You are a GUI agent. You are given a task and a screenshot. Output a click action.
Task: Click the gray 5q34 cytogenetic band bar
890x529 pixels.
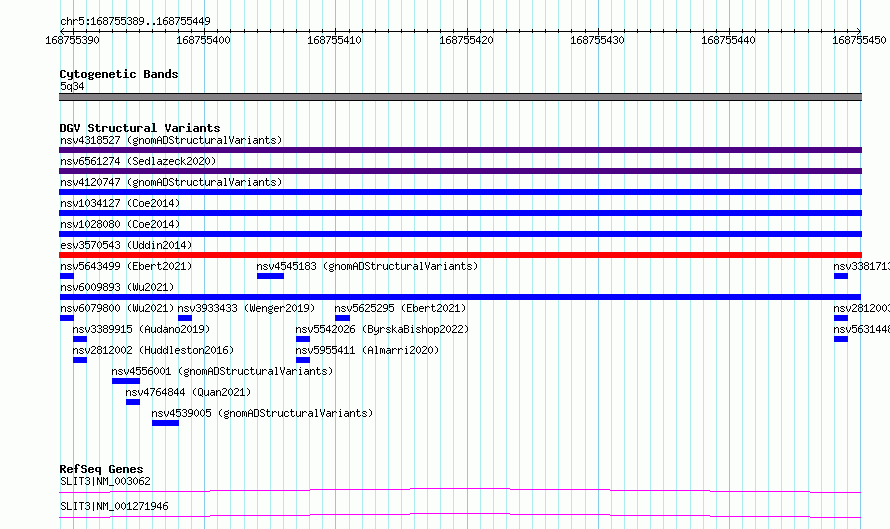pos(460,97)
